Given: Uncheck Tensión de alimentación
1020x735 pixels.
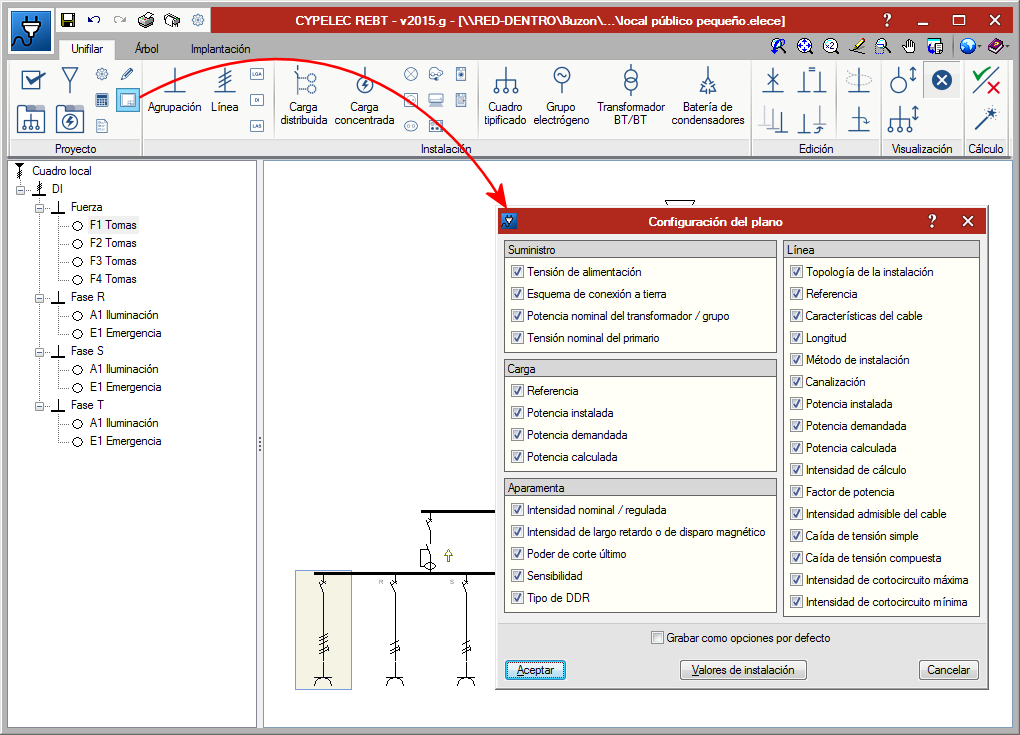Looking at the screenshot, I should (x=517, y=271).
